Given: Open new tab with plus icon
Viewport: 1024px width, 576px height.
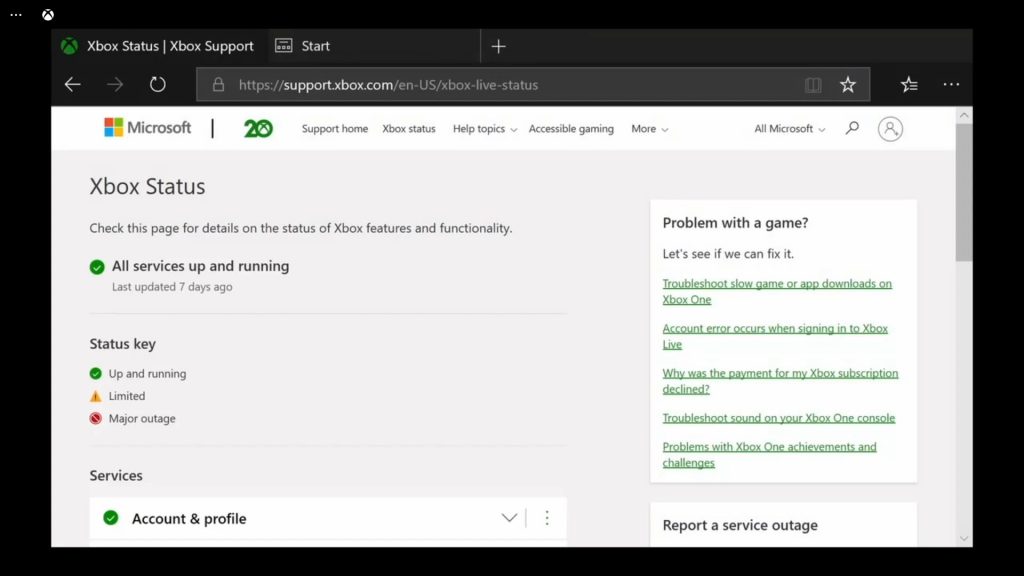Looking at the screenshot, I should pos(498,46).
